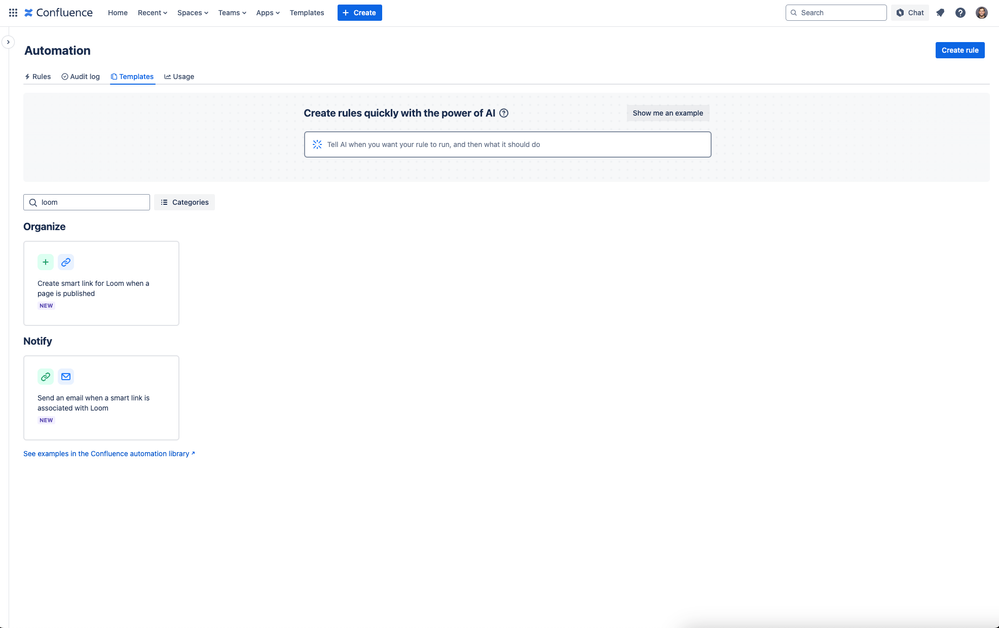Switch to the Usage tab
Image resolution: width=999 pixels, height=628 pixels.
[179, 76]
